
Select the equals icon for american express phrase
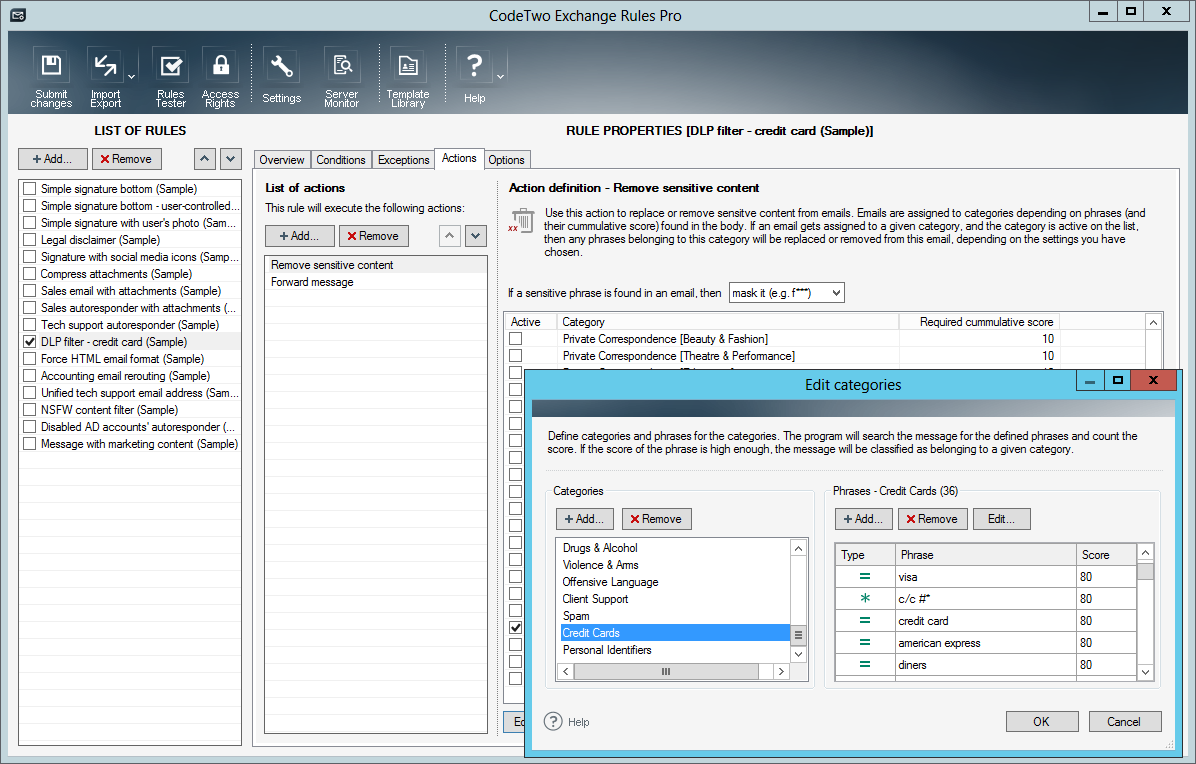[x=865, y=643]
